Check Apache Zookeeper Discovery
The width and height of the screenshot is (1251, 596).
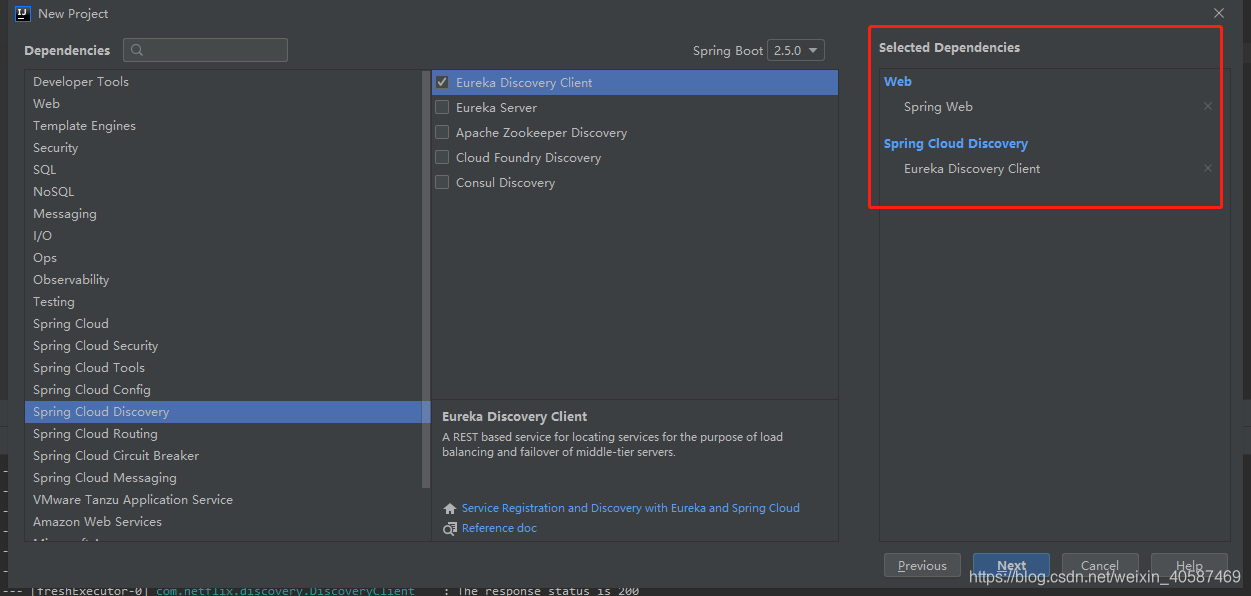(442, 132)
